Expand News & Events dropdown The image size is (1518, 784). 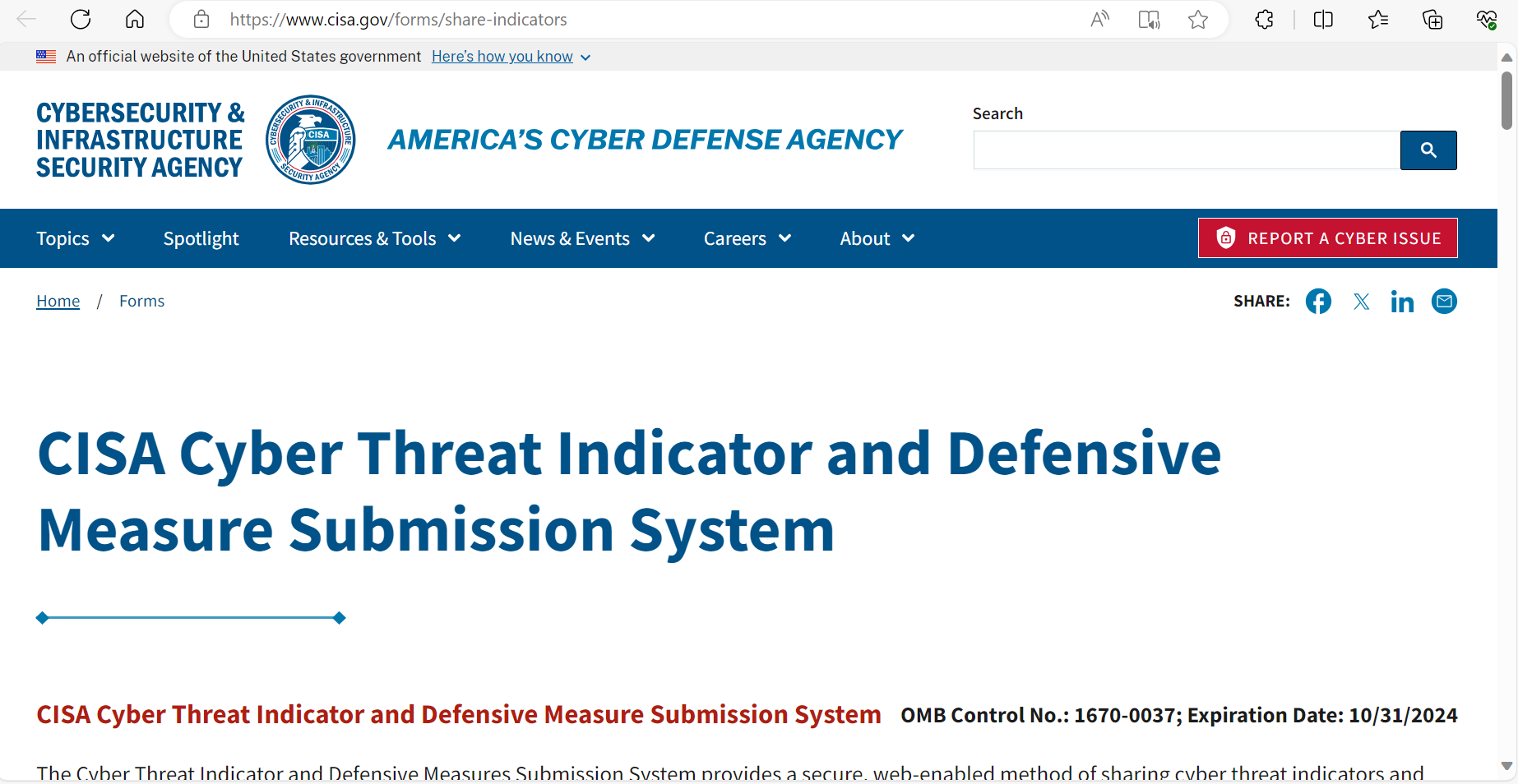click(x=582, y=238)
